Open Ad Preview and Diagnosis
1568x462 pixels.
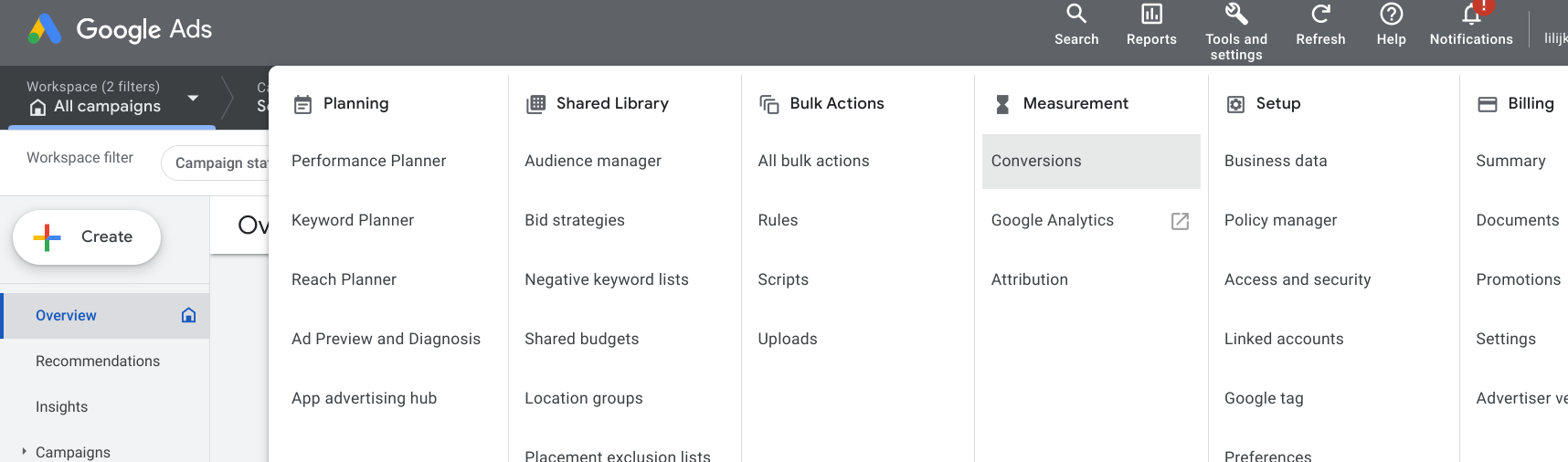pos(386,339)
